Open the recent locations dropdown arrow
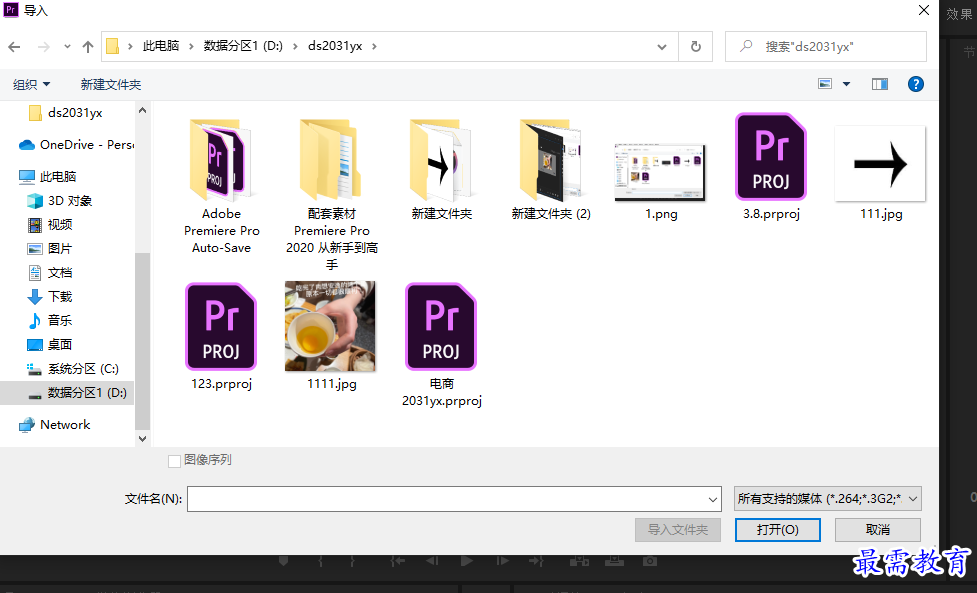The image size is (977, 593). click(x=67, y=47)
